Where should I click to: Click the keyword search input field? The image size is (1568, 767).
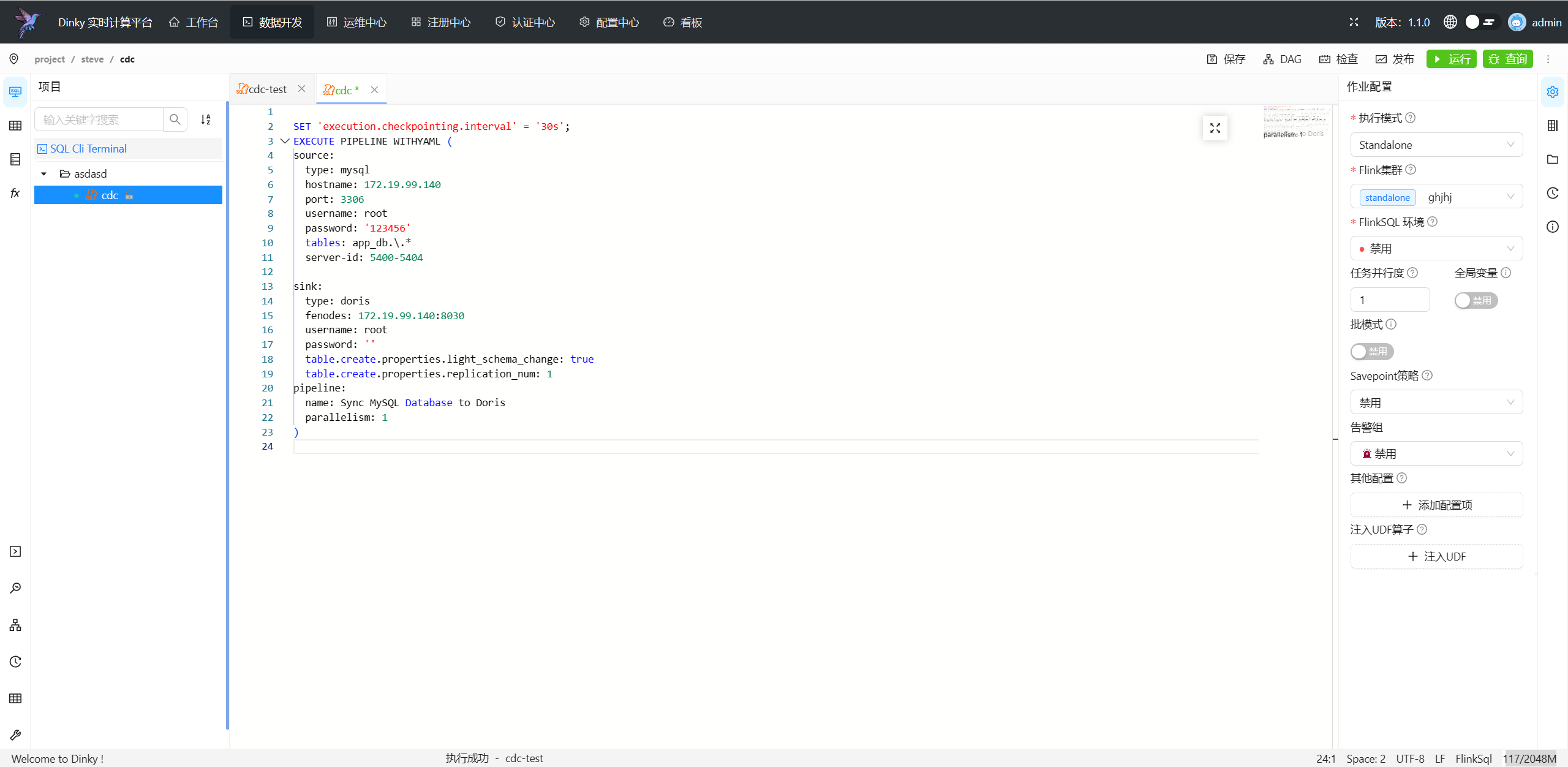coord(99,119)
